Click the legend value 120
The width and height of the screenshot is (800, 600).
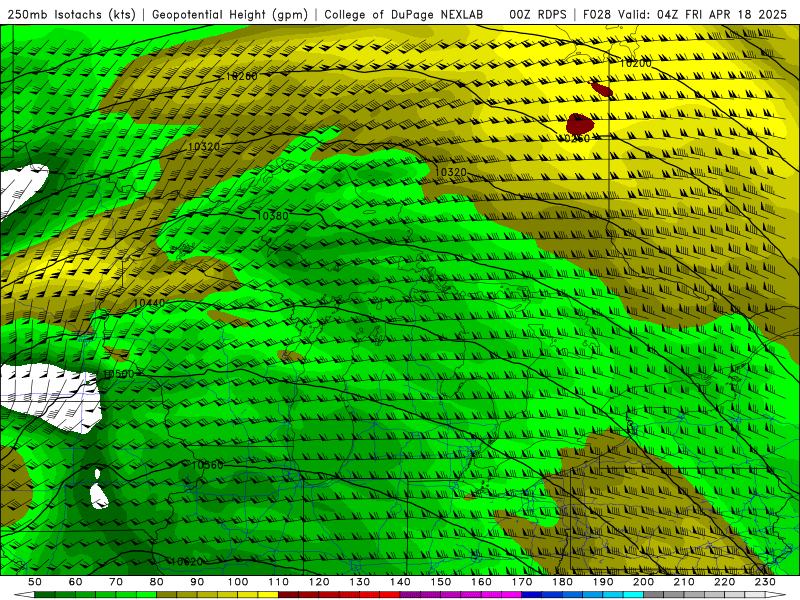(319, 582)
